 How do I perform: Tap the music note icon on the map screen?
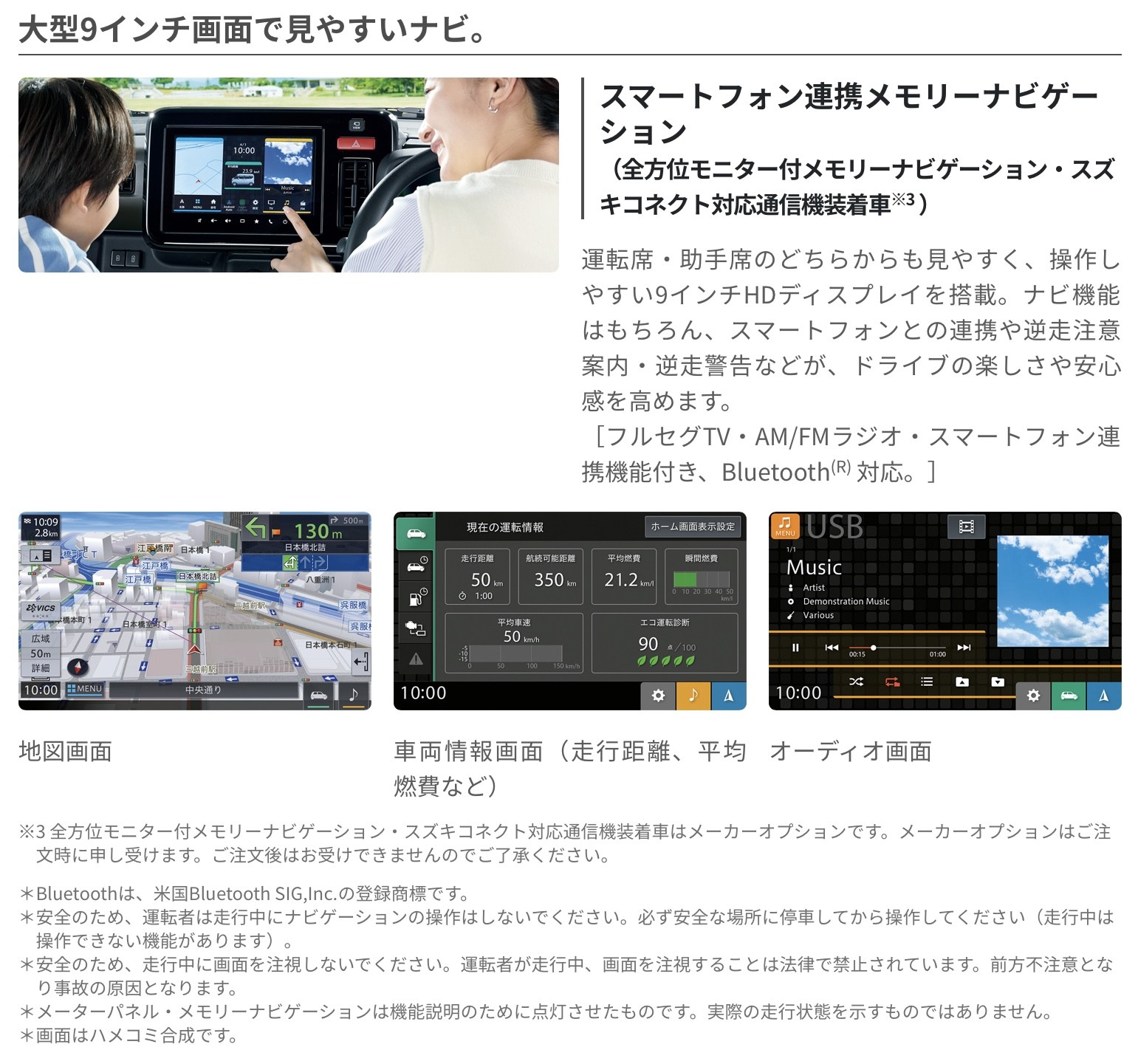(x=354, y=695)
